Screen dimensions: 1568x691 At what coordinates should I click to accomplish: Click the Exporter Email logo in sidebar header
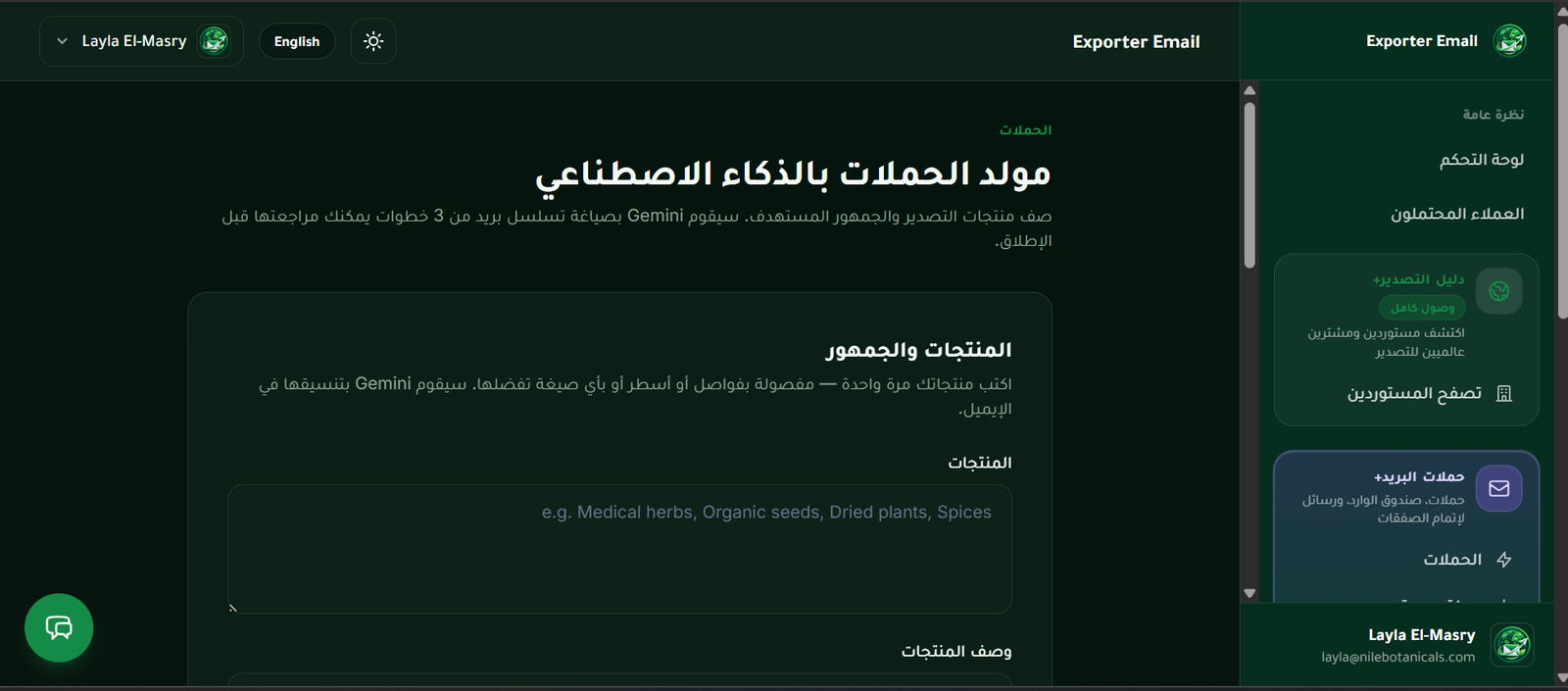[x=1509, y=40]
